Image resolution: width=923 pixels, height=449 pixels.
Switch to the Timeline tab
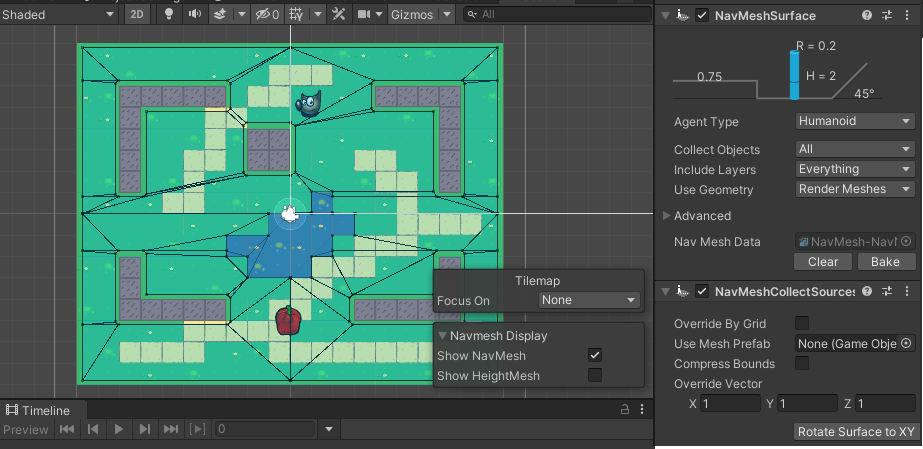click(x=38, y=410)
